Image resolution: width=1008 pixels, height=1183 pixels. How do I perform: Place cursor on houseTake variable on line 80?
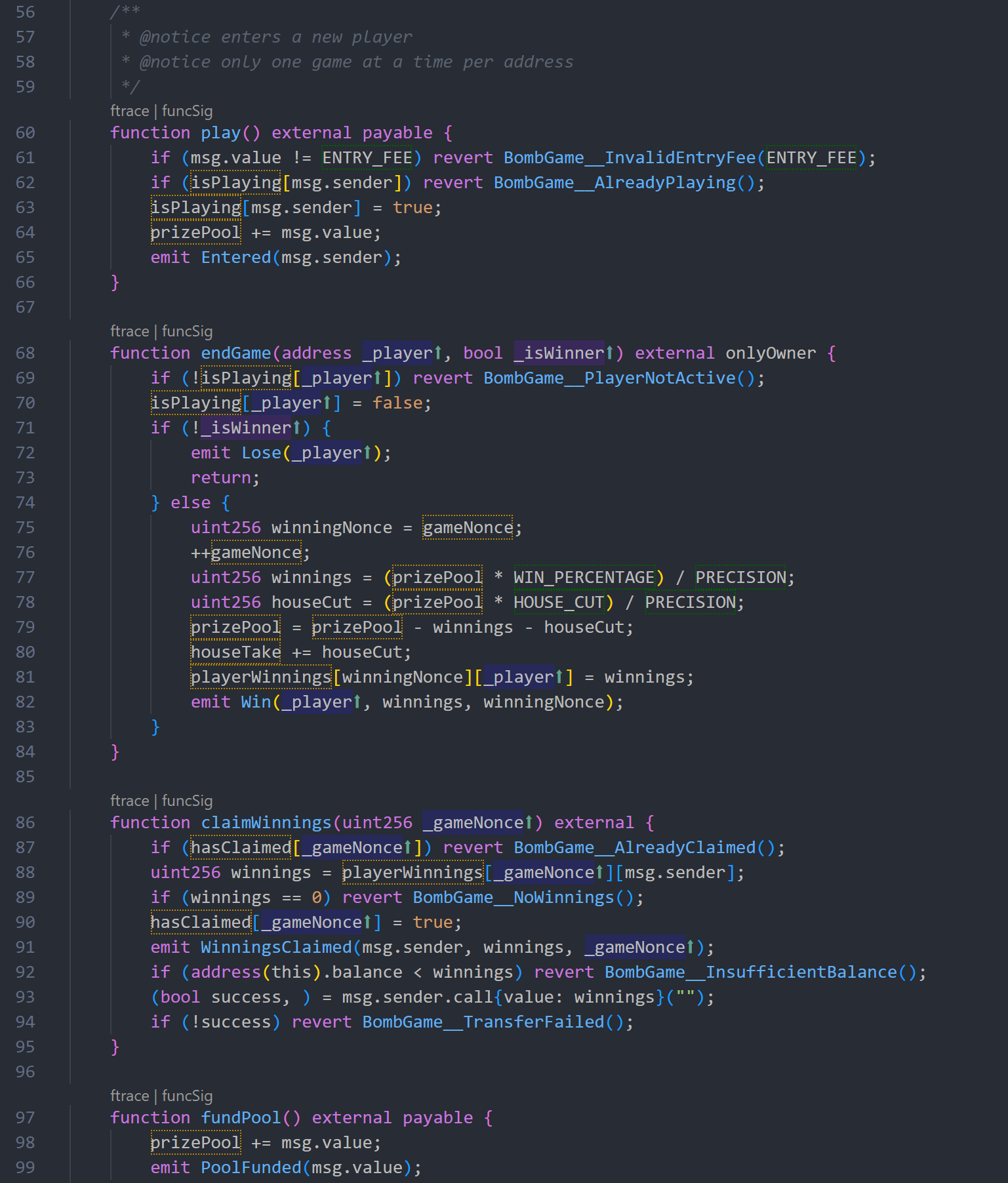pos(236,652)
